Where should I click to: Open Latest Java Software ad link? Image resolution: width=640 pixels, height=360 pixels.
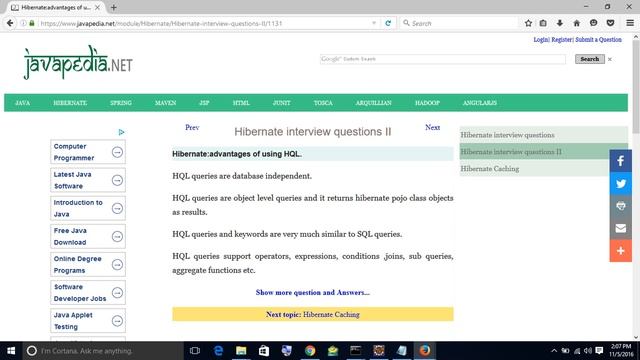(88, 180)
